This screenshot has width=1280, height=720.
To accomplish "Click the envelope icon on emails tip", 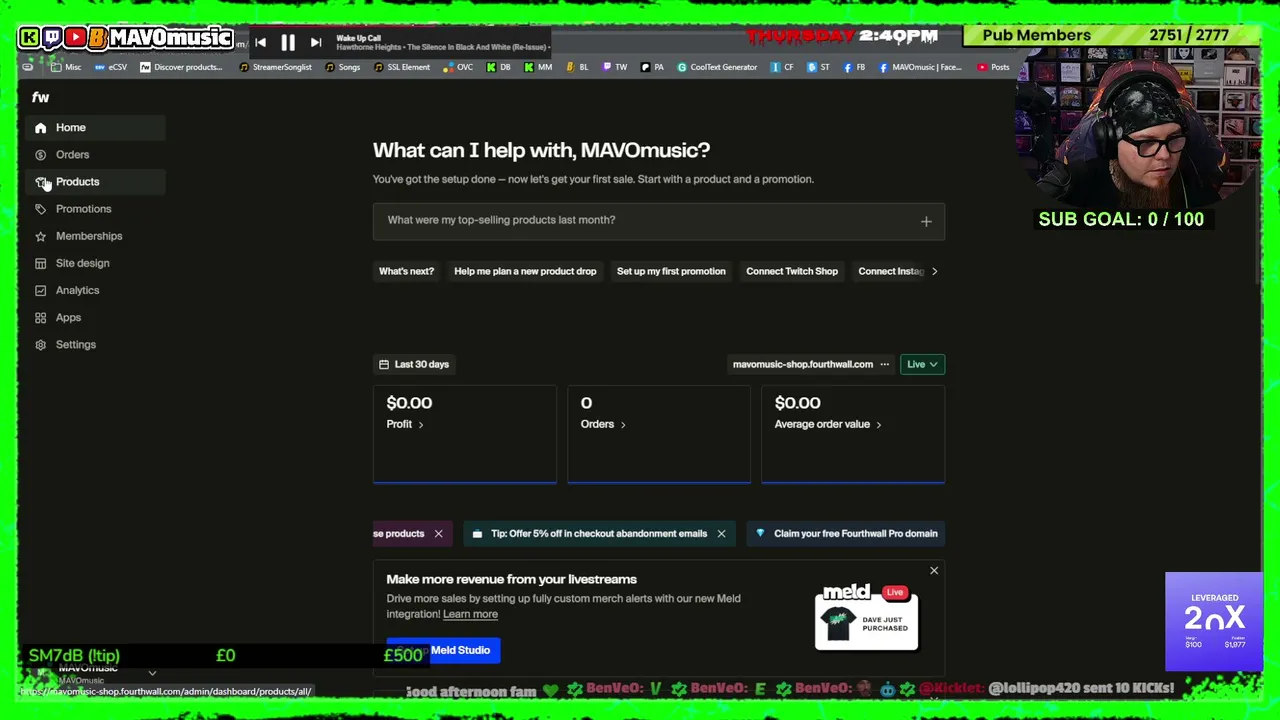I will (x=477, y=534).
